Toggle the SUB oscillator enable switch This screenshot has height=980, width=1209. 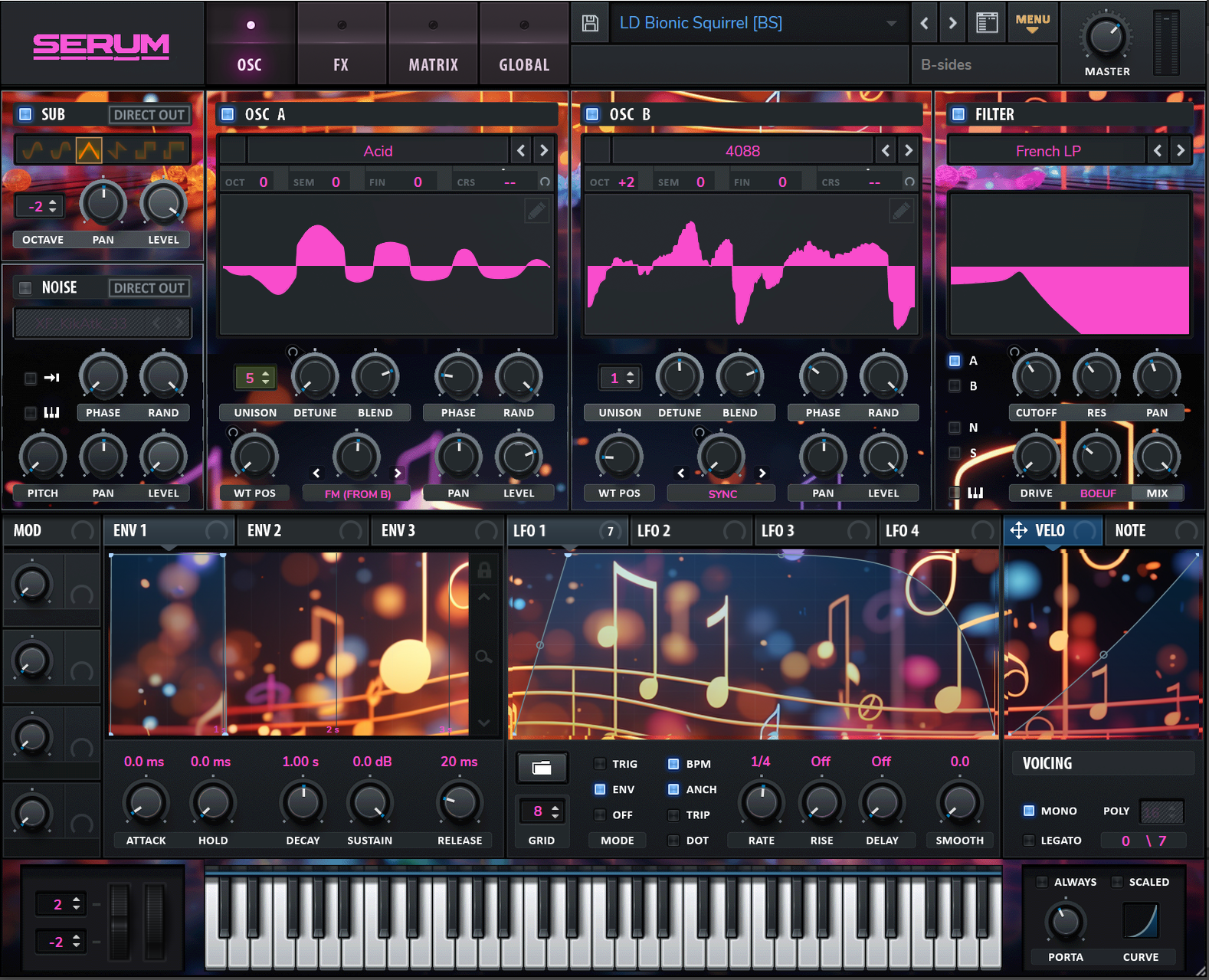tap(26, 114)
